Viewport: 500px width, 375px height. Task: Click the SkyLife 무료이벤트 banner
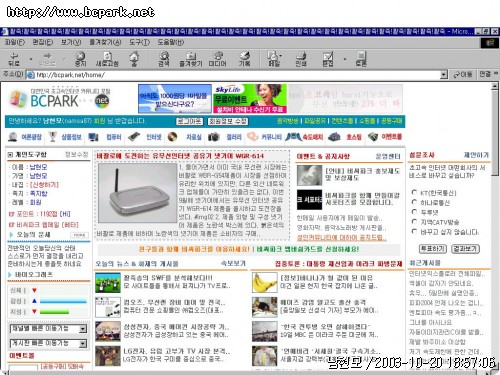click(250, 99)
